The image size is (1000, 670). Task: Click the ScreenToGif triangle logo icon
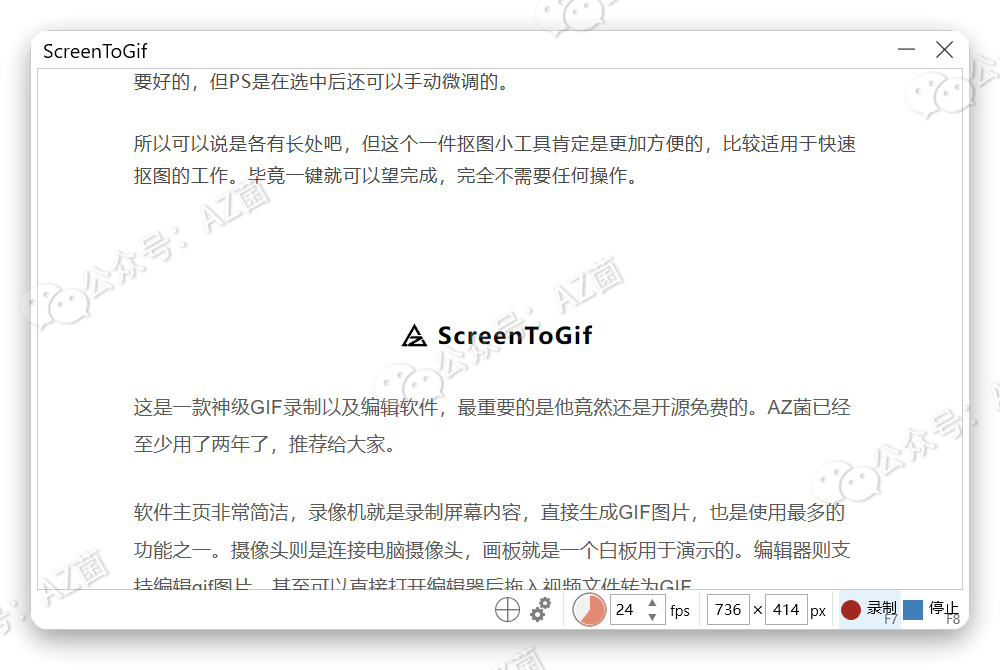click(415, 335)
